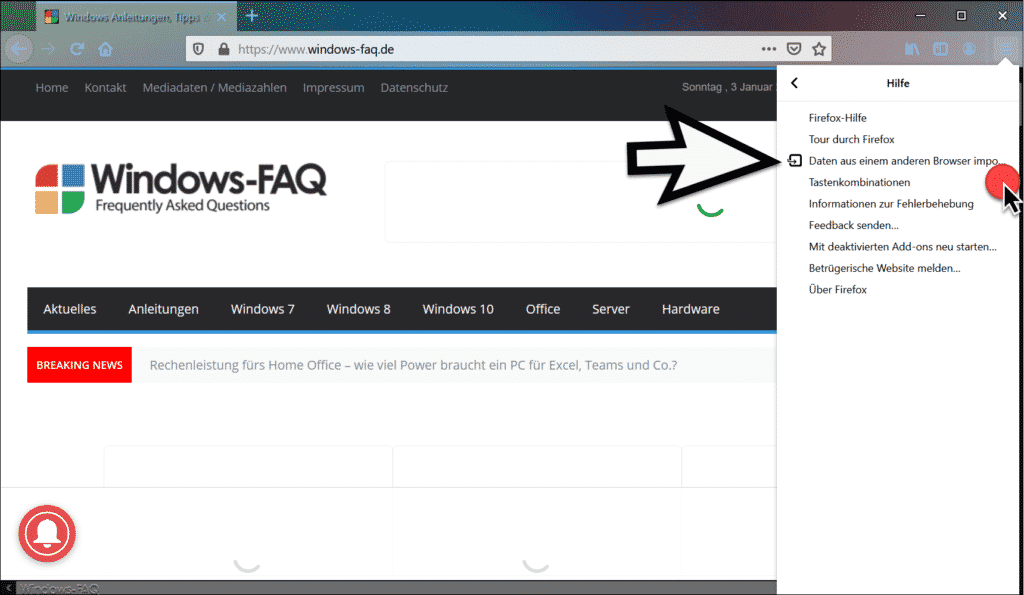1024x595 pixels.
Task: Open the Hardware category
Action: [690, 309]
